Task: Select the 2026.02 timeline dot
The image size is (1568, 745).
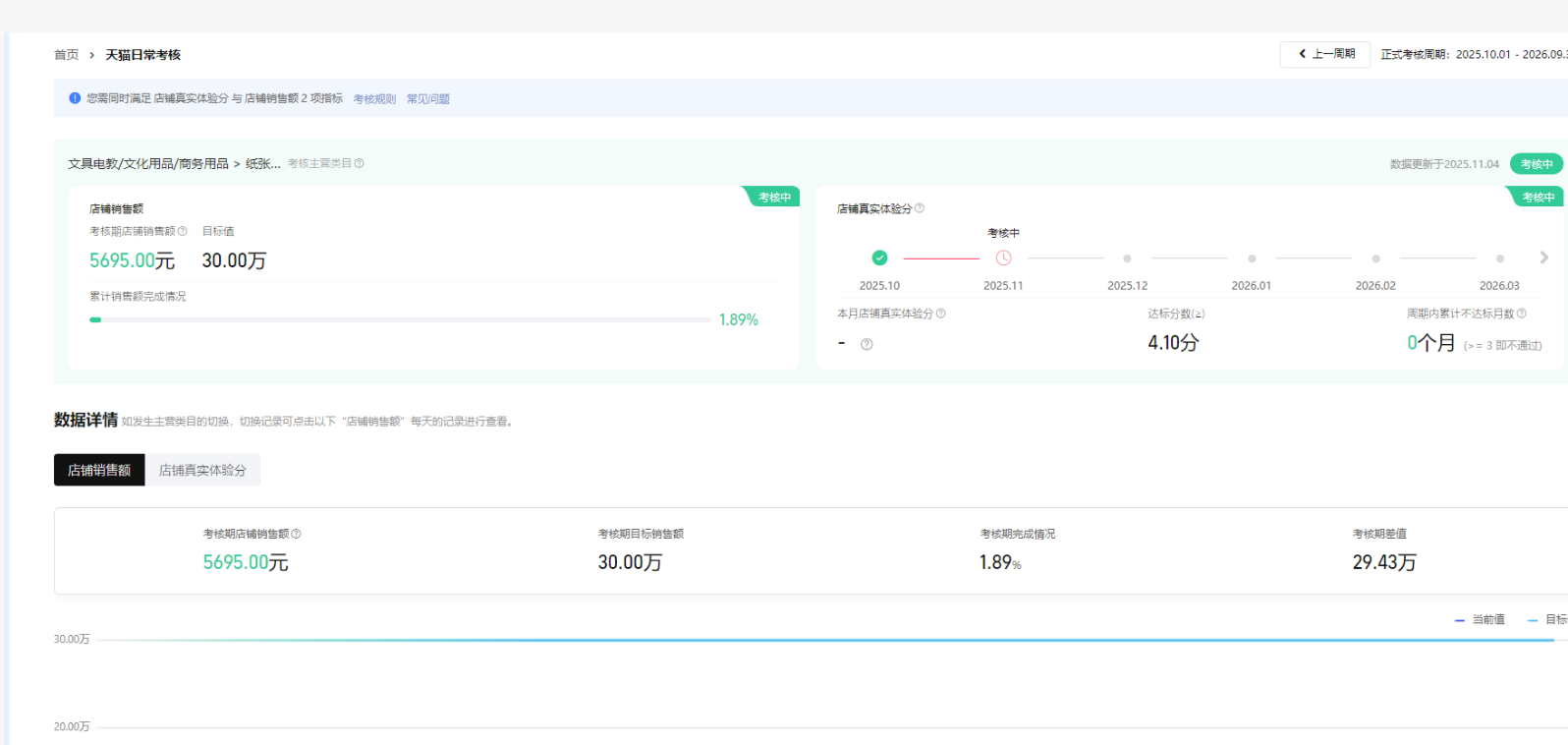Action: 1375,258
